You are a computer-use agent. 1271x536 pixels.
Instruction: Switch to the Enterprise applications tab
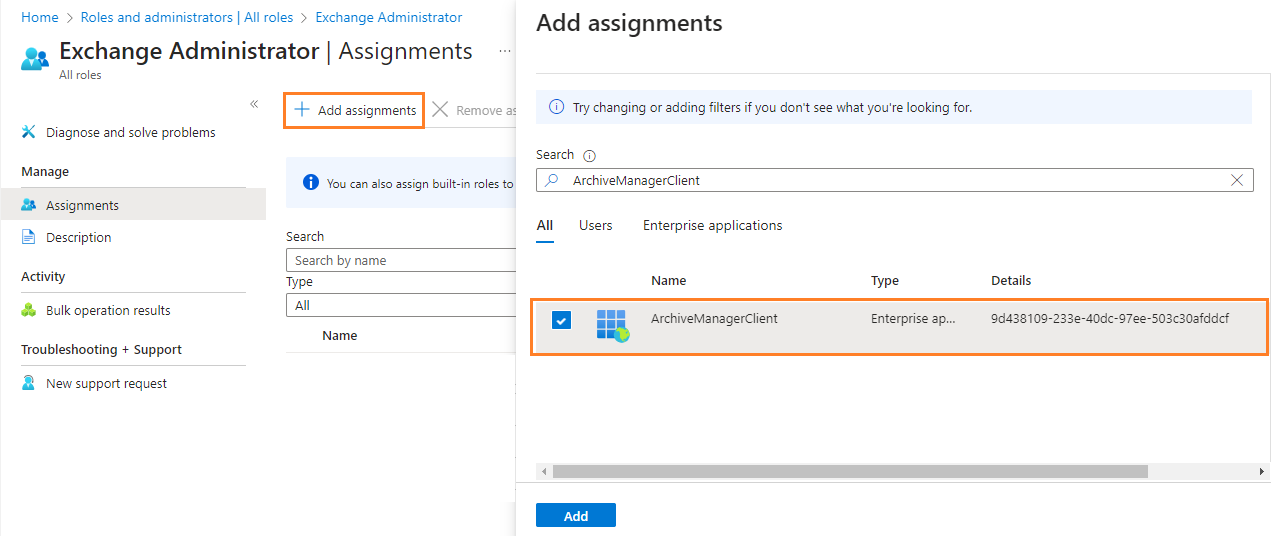click(712, 226)
